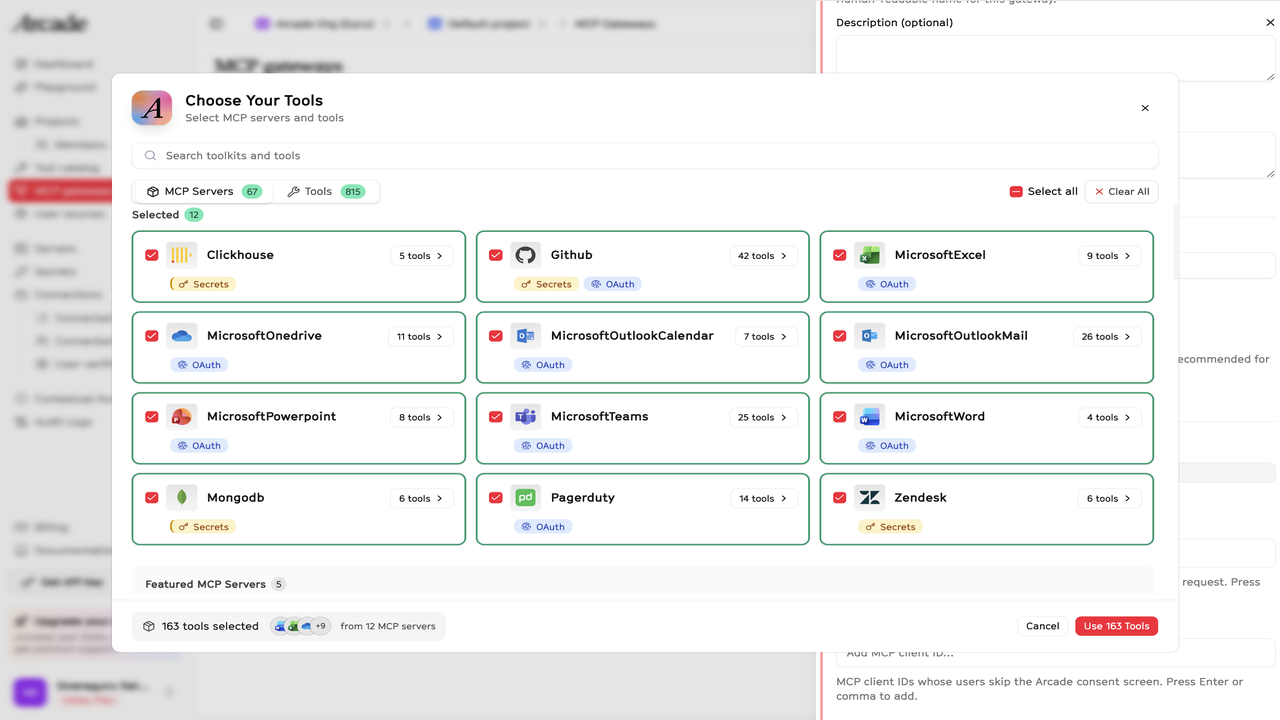Click the Description (optional) text area

click(x=1056, y=58)
